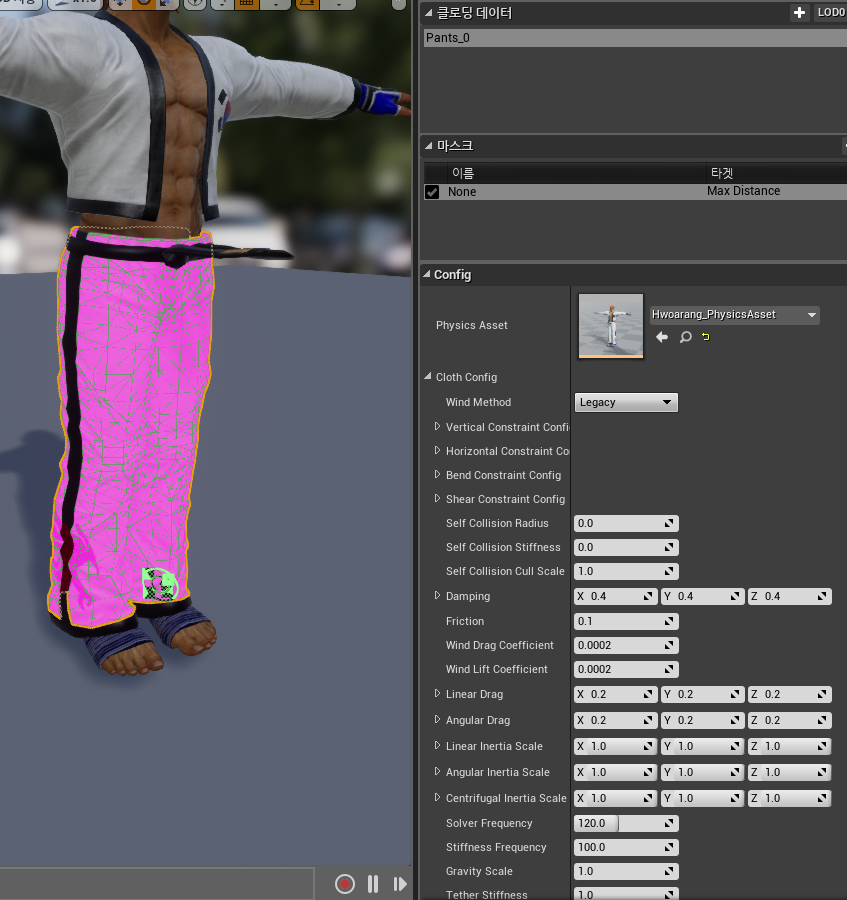Edit the Self Collision Stiffness field
Screen dimensions: 847x900
[626, 548]
